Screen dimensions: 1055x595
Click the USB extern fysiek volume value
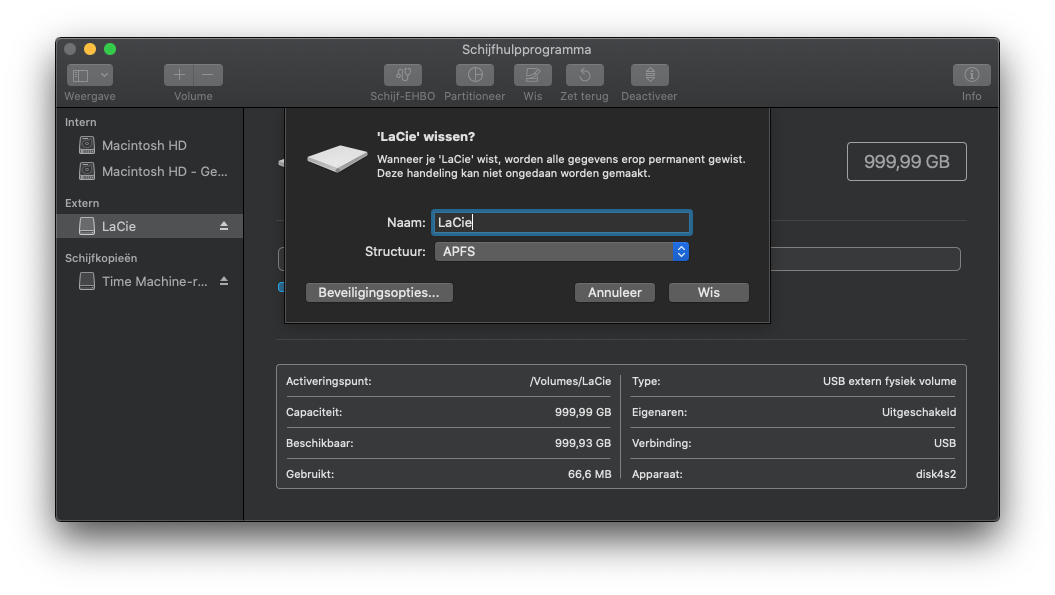889,381
